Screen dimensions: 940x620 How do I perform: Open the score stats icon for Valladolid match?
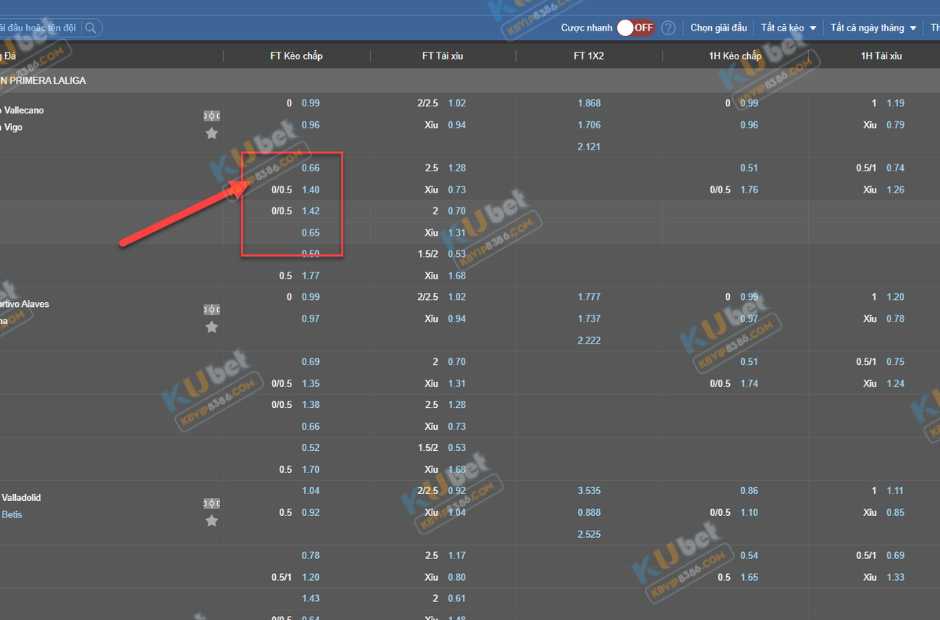[212, 502]
